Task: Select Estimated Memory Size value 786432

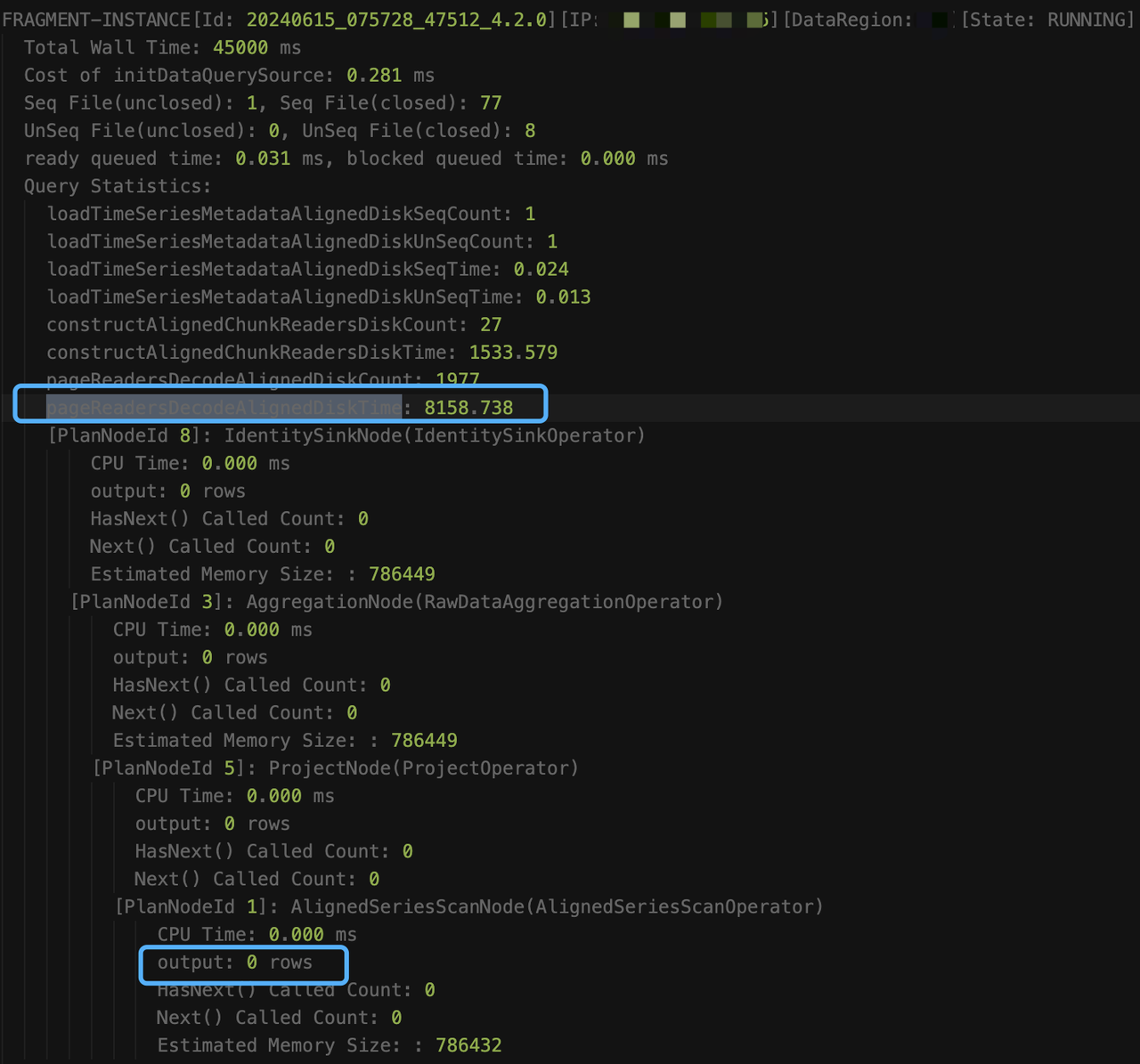Action: 468,1045
